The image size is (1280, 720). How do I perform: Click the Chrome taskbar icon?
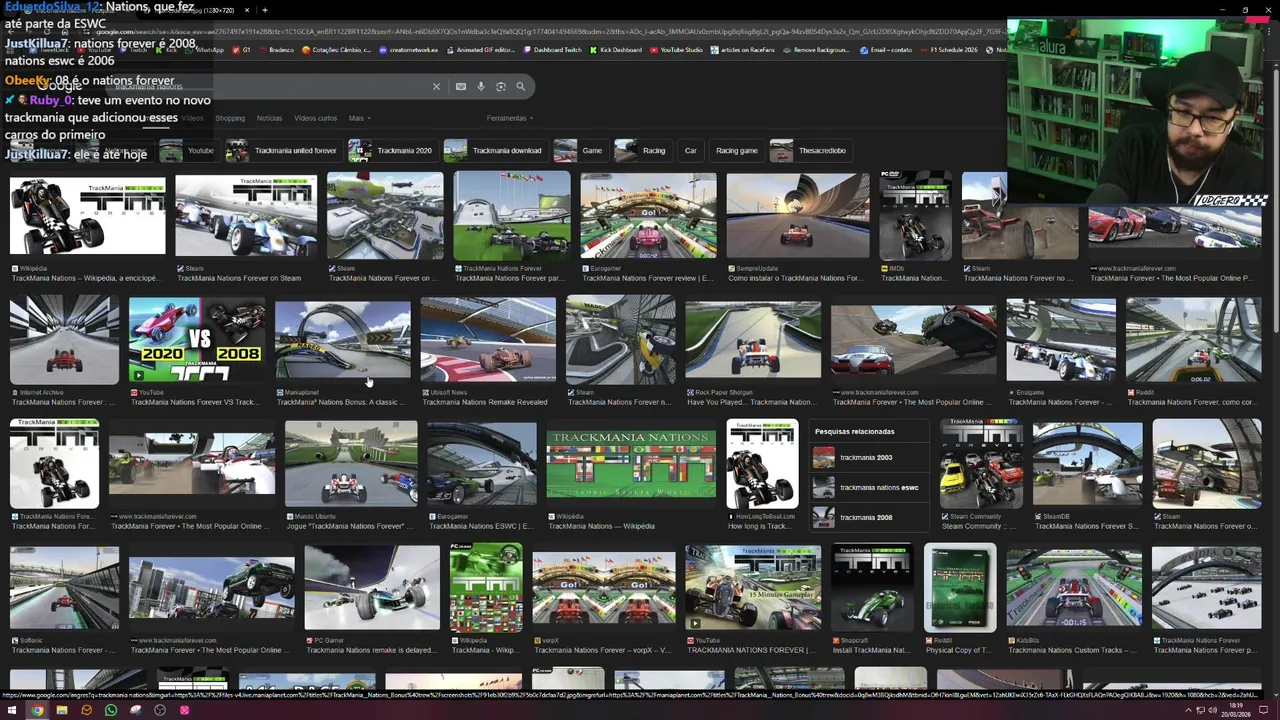tap(37, 710)
